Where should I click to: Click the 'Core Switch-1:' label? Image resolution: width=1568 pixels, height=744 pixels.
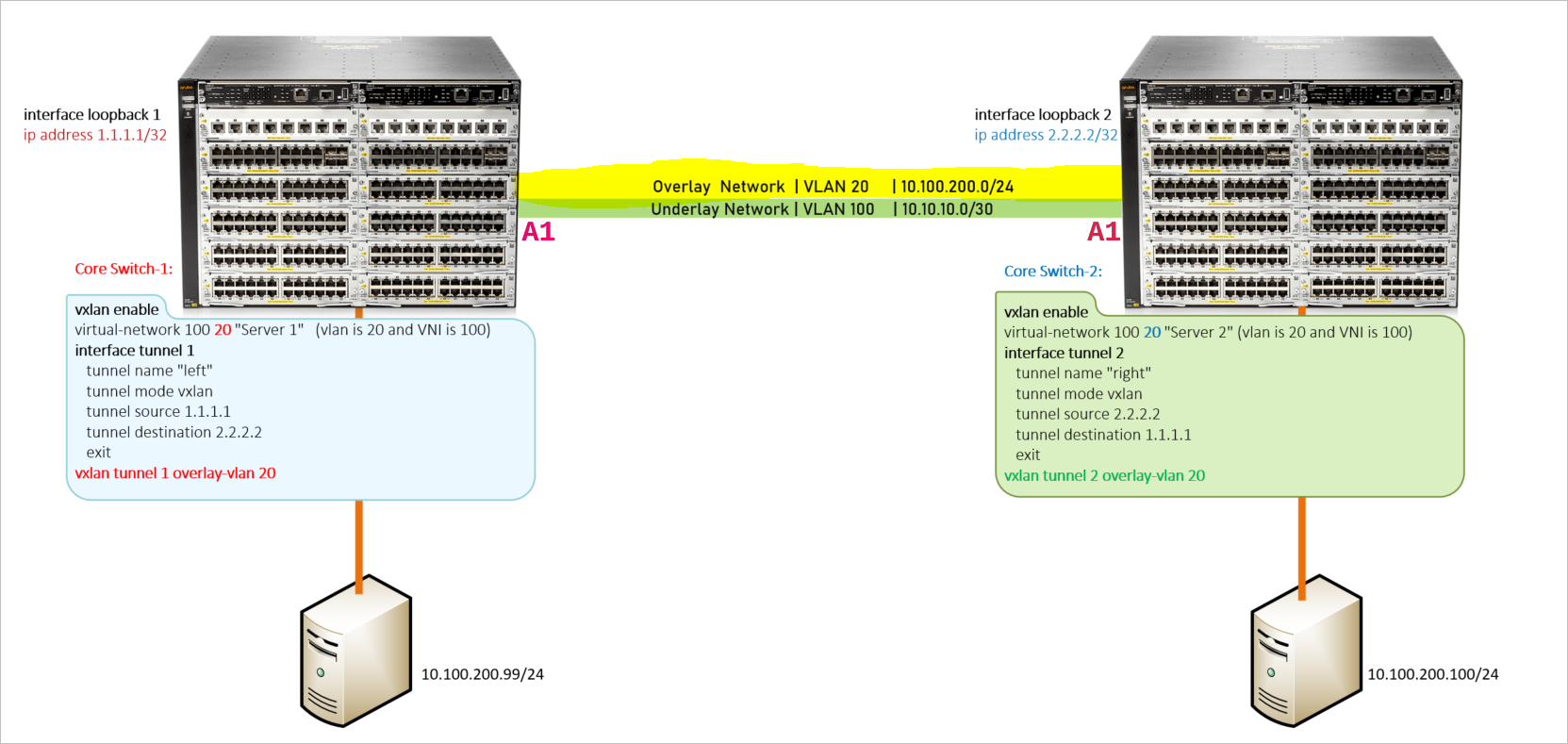click(124, 269)
